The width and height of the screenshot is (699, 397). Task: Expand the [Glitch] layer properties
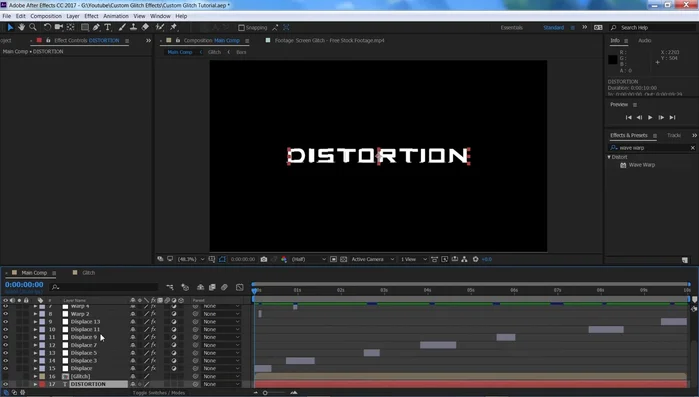(35, 377)
